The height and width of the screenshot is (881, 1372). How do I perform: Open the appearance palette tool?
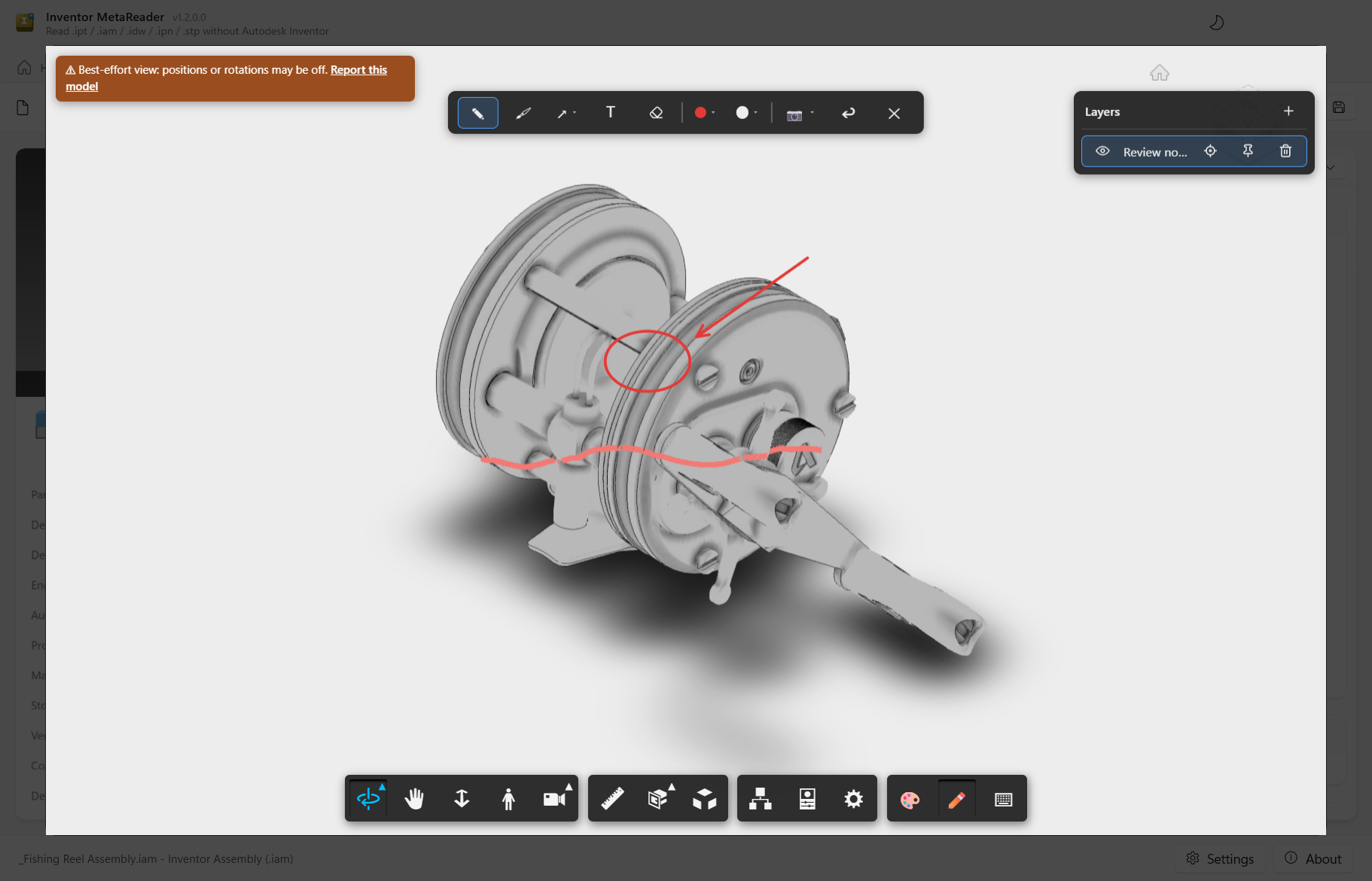(910, 799)
